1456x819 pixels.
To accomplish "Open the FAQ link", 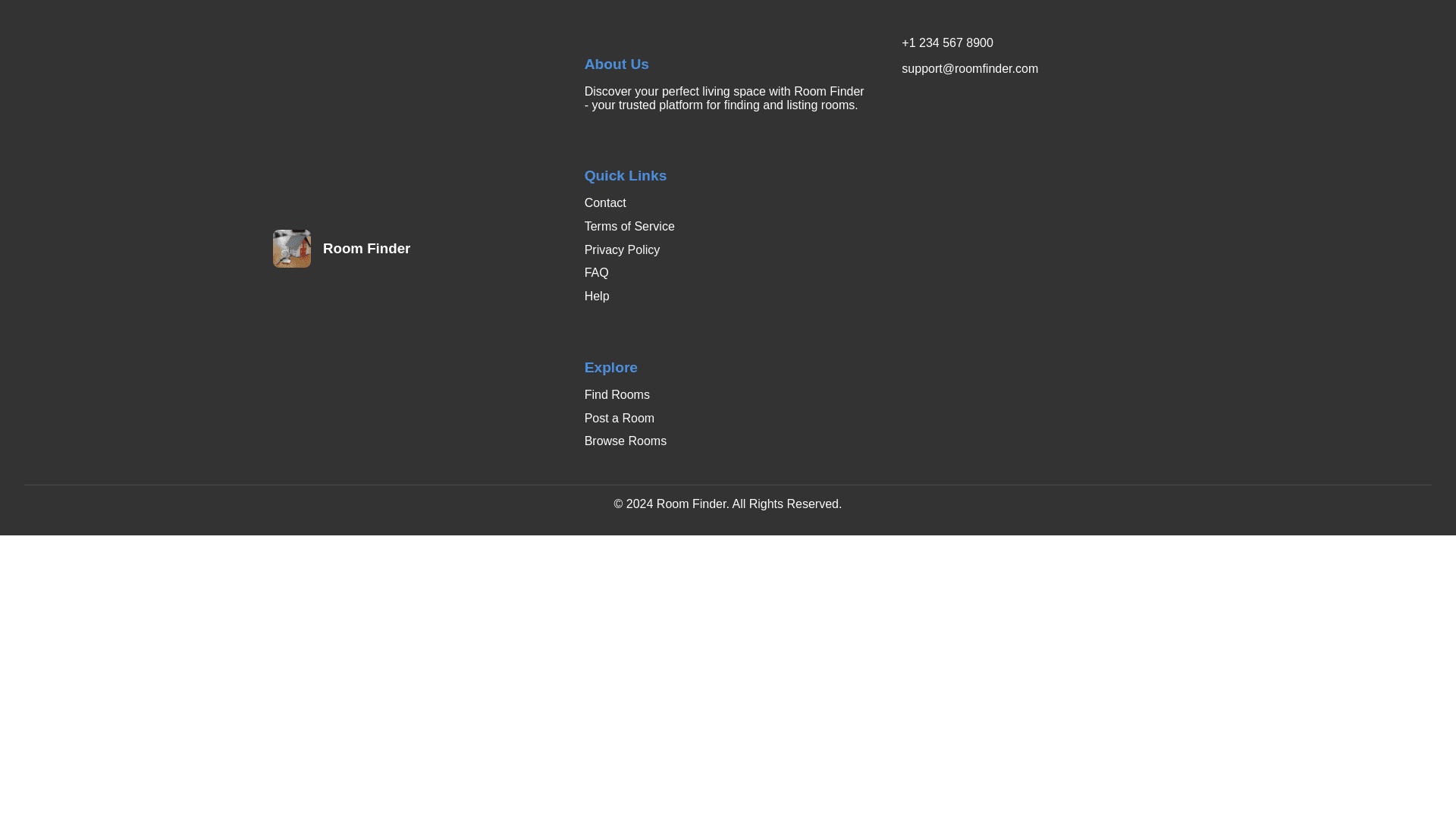I will 596,273.
